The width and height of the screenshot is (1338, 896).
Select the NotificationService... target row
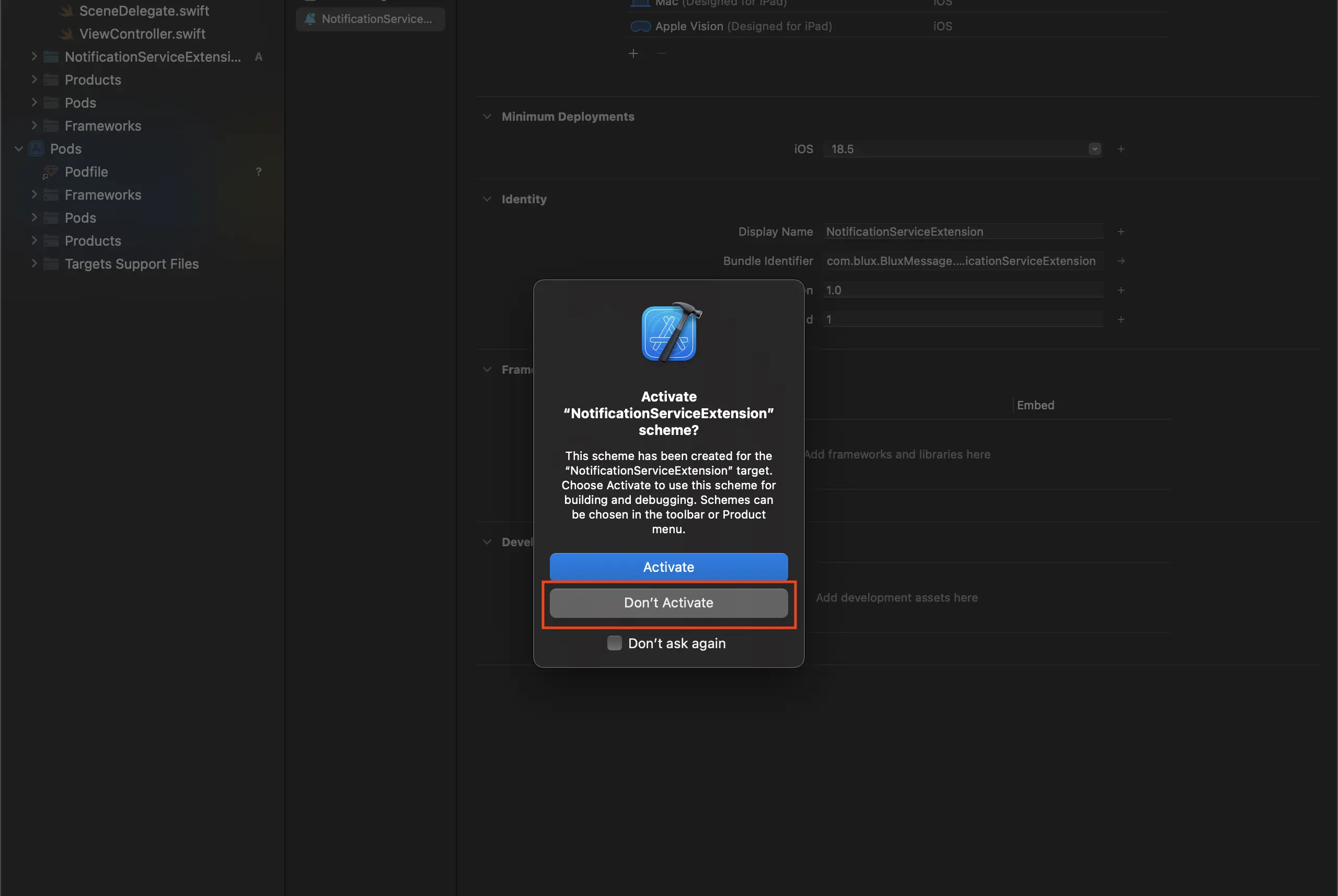tap(370, 19)
